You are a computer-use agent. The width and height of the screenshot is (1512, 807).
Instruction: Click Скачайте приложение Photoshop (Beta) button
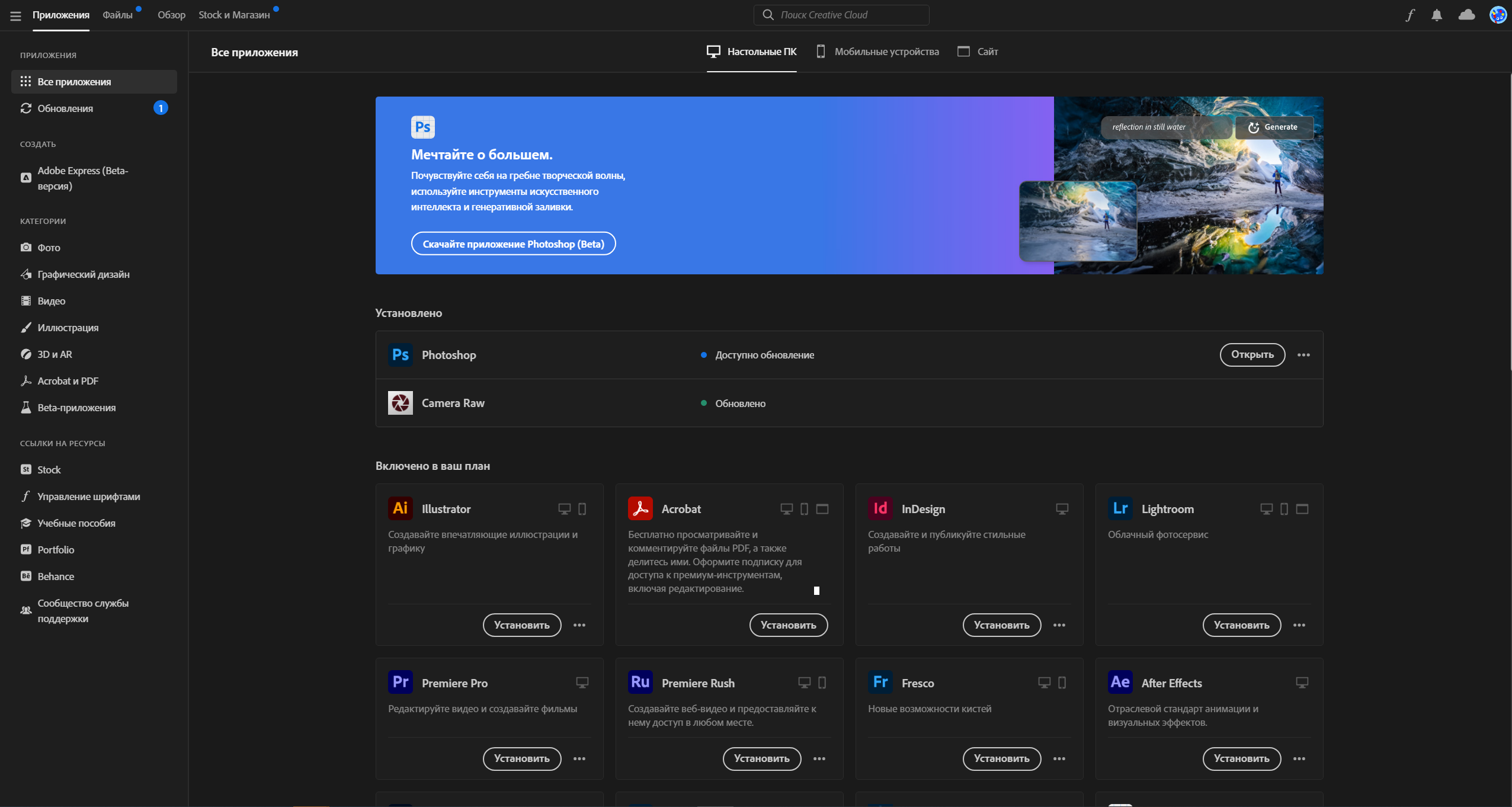point(513,244)
